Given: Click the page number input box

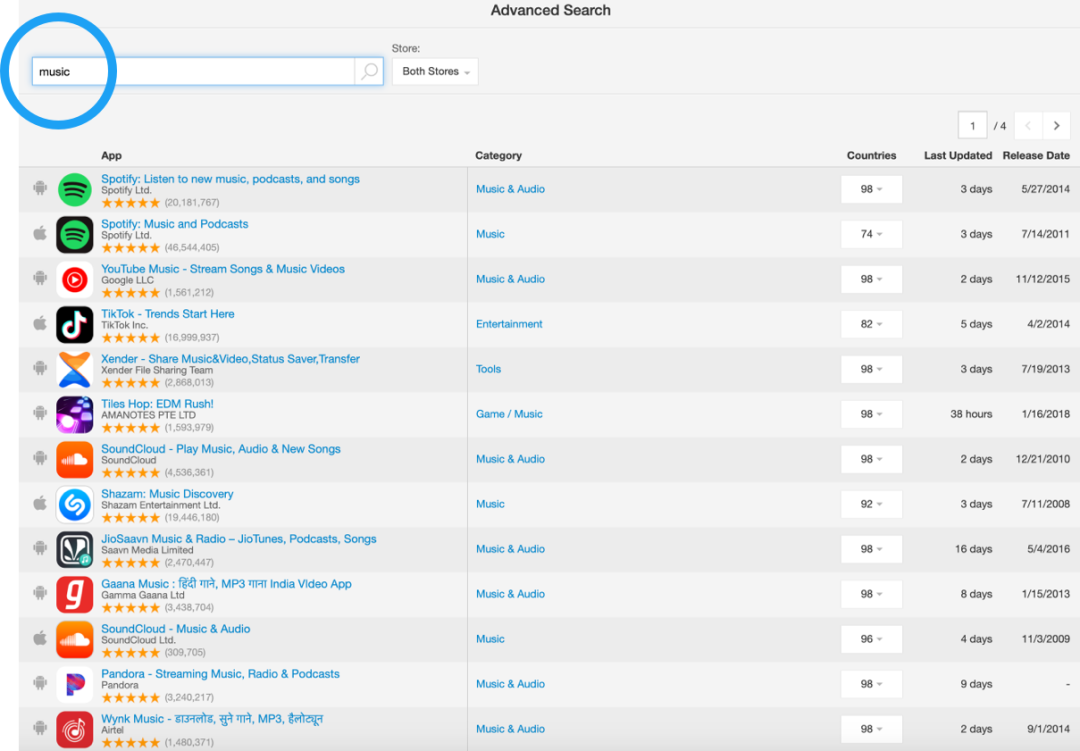Looking at the screenshot, I should 973,125.
